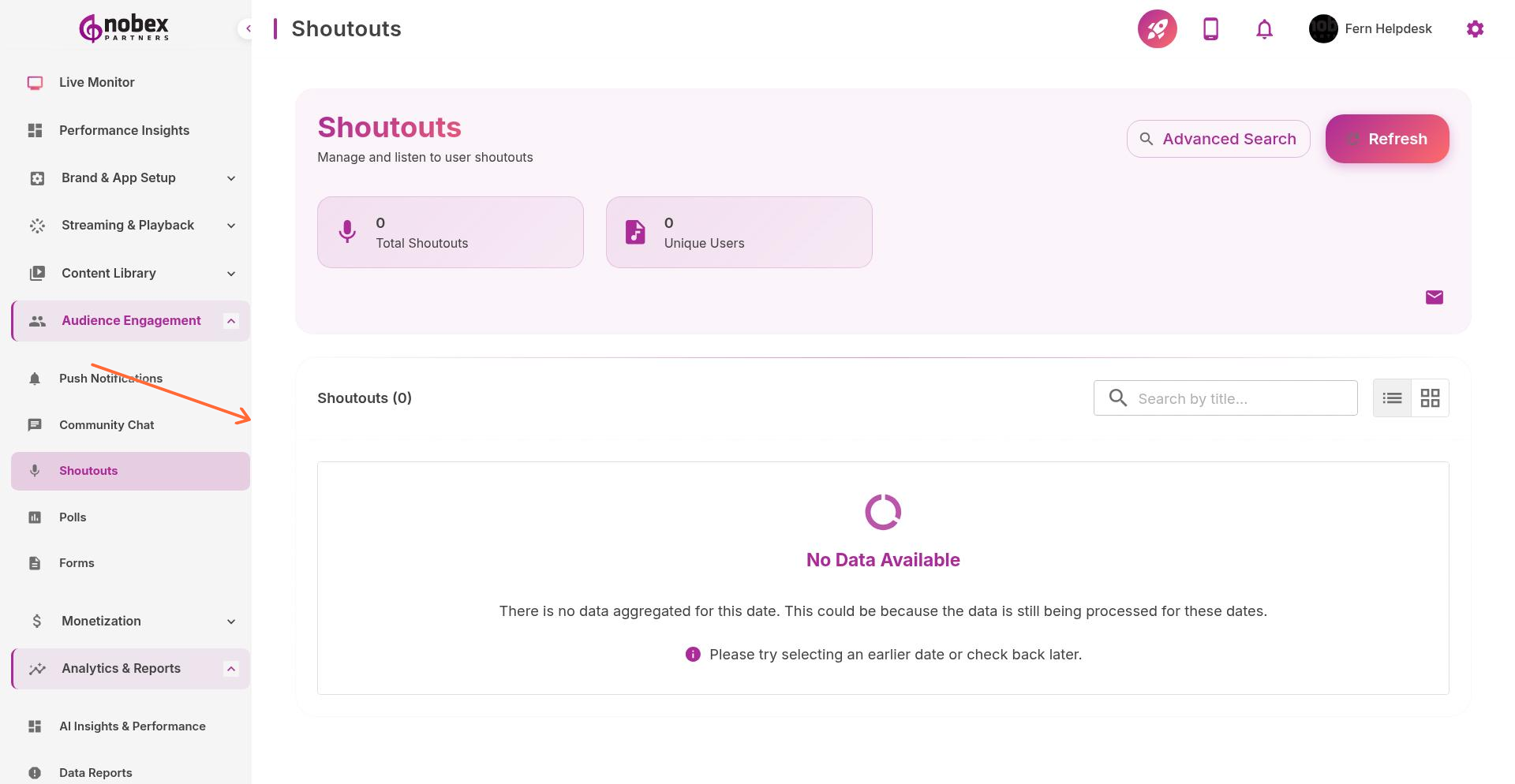Open the Live Monitor section
Screen dimensions: 1515x784
pos(96,82)
